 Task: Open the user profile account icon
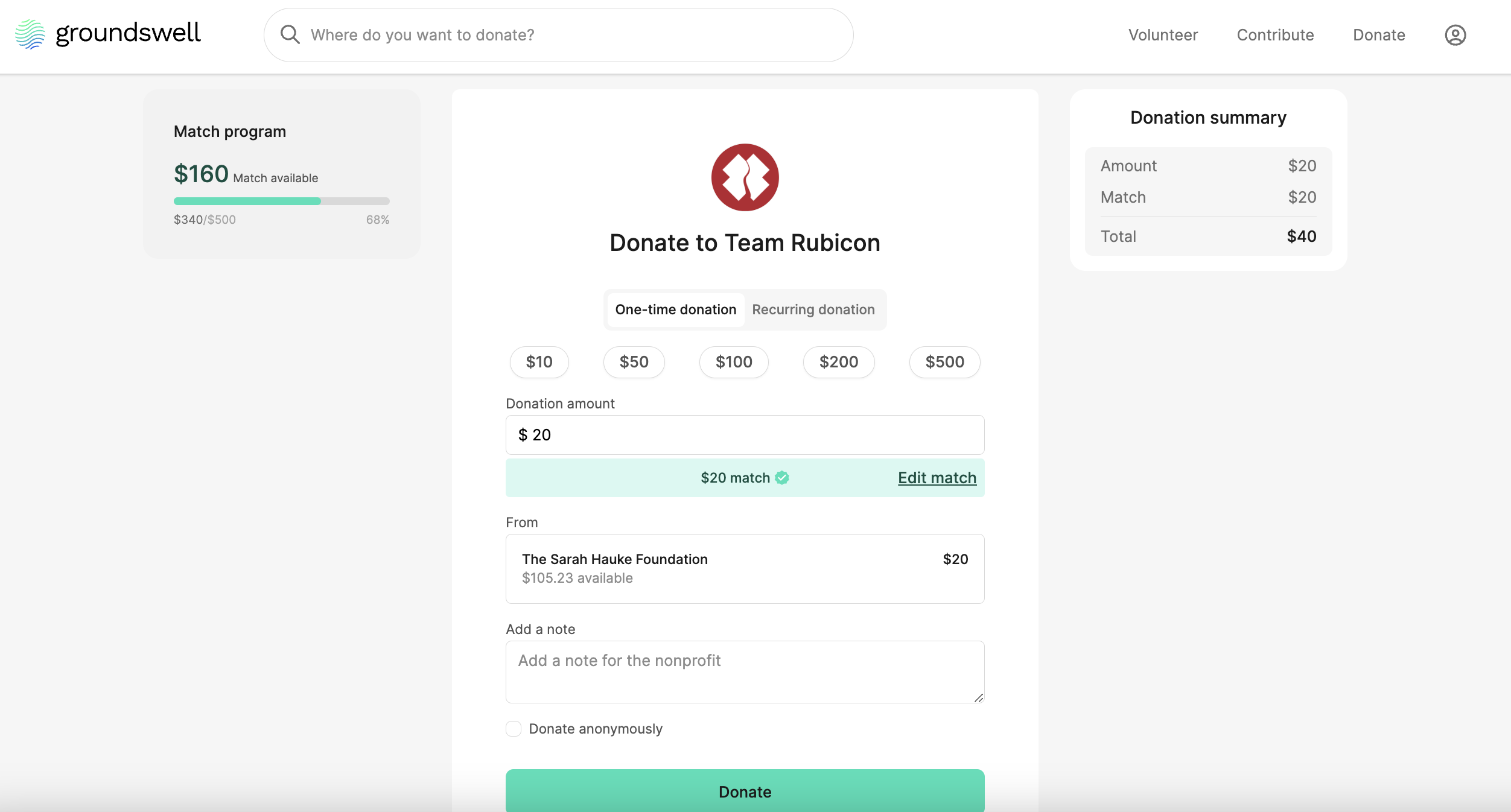[x=1455, y=35]
